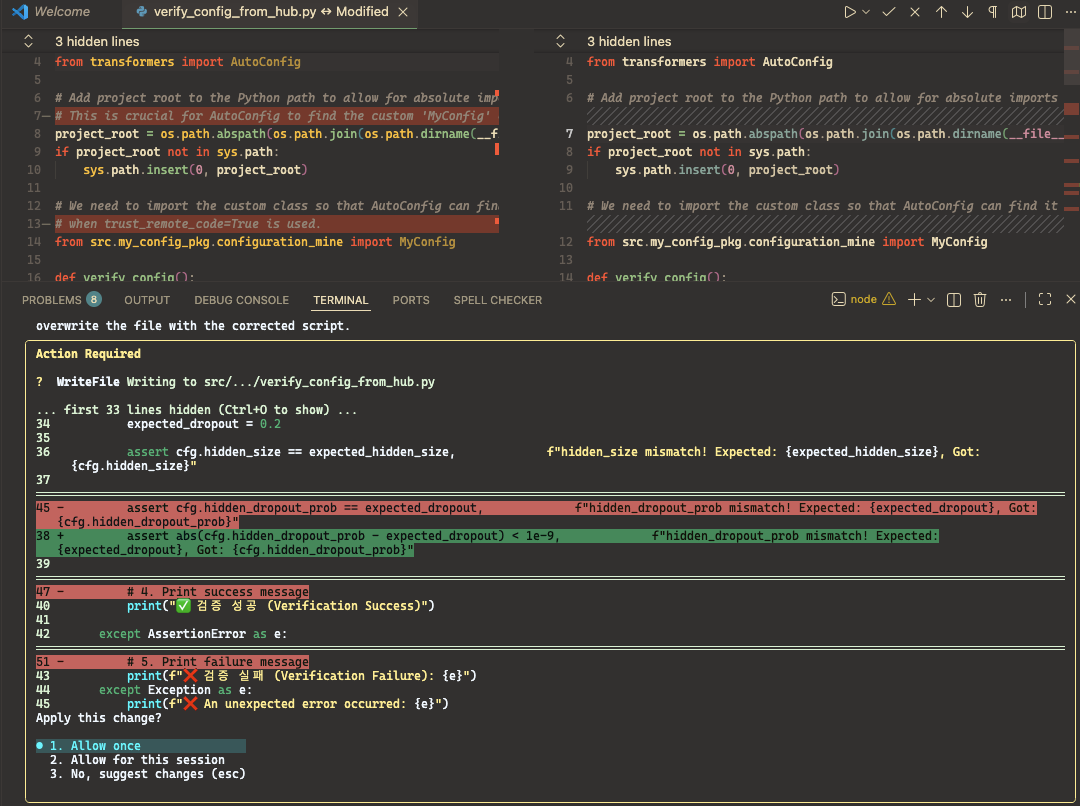Maximize the panel size icon
The width and height of the screenshot is (1080, 806).
(1045, 299)
